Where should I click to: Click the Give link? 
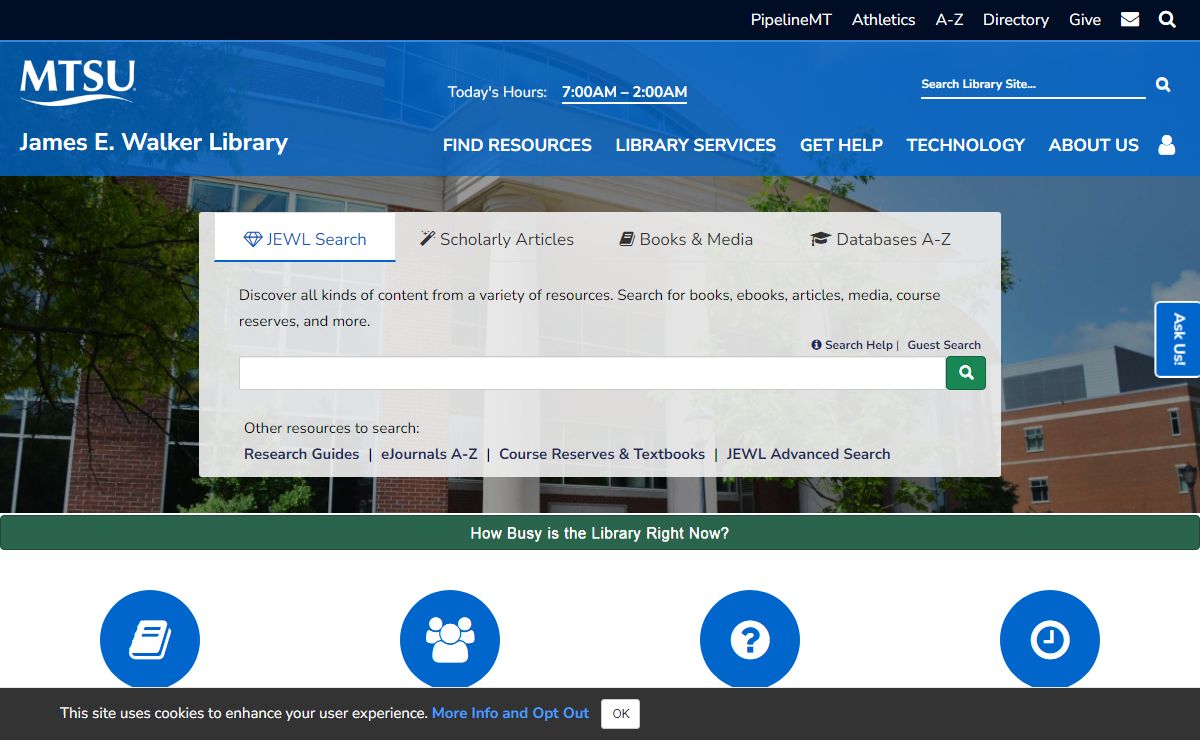pyautogui.click(x=1085, y=20)
